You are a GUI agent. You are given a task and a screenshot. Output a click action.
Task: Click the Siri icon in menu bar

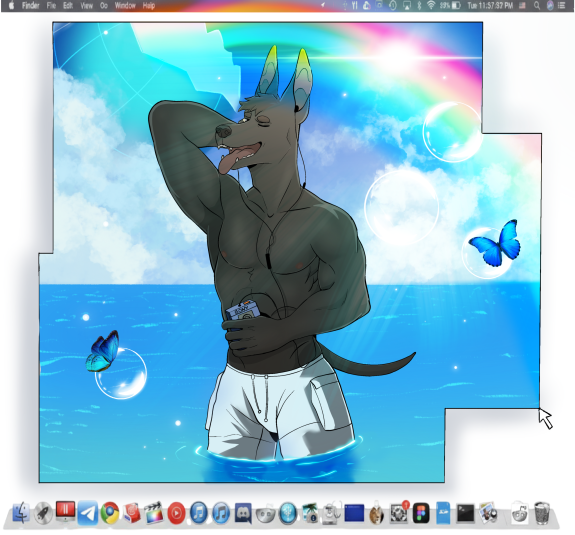[550, 6]
